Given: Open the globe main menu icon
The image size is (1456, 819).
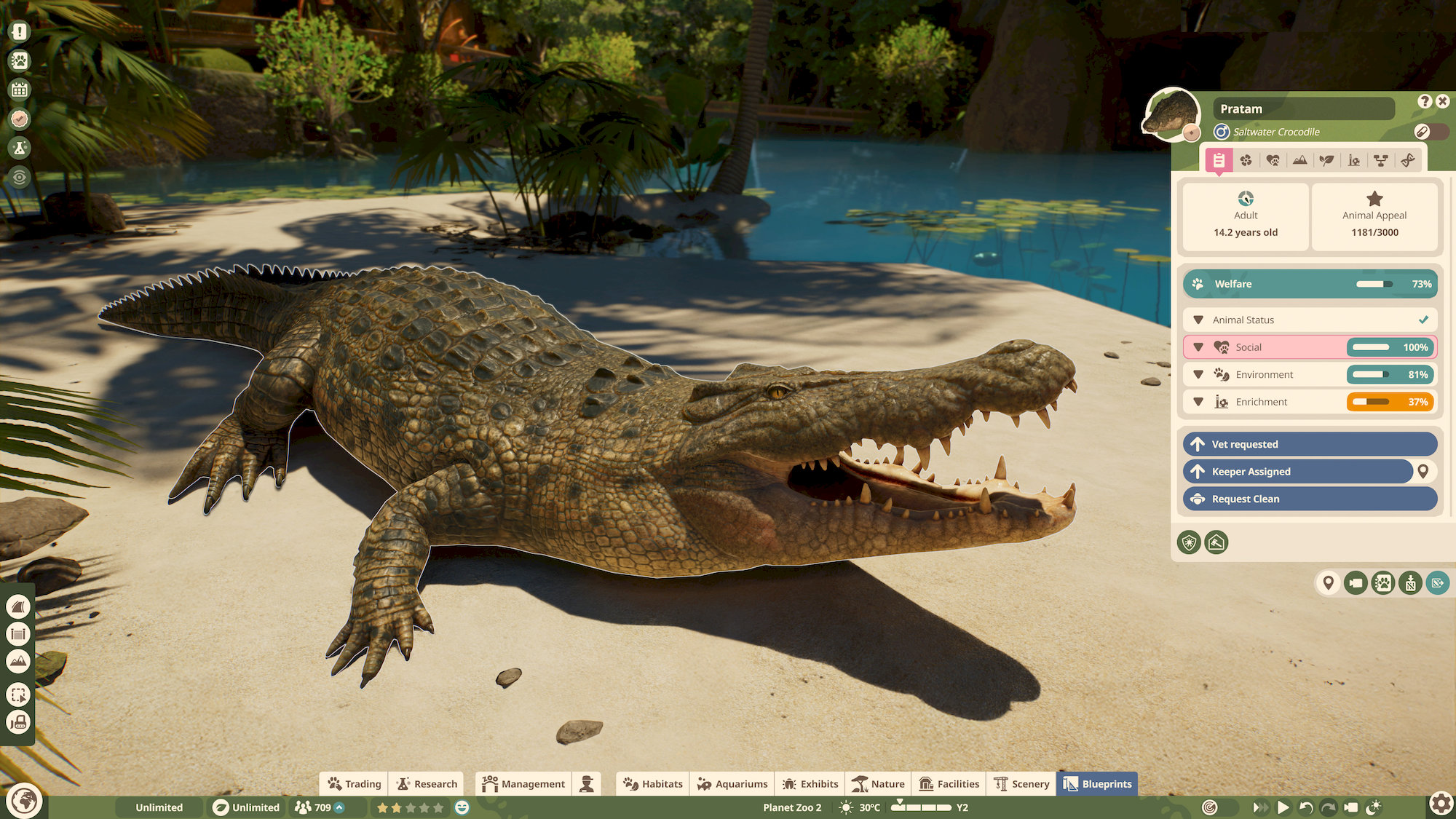Looking at the screenshot, I should [24, 801].
